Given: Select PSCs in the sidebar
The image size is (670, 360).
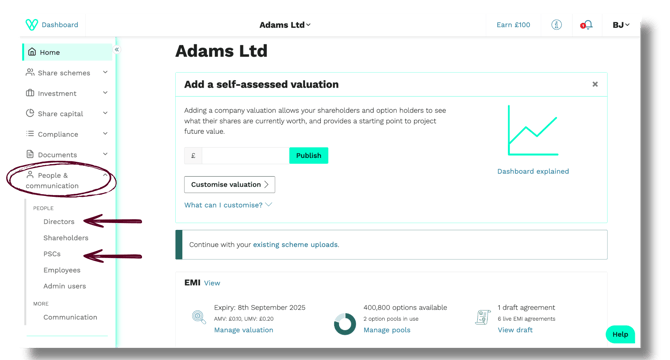Looking at the screenshot, I should pyautogui.click(x=52, y=254).
